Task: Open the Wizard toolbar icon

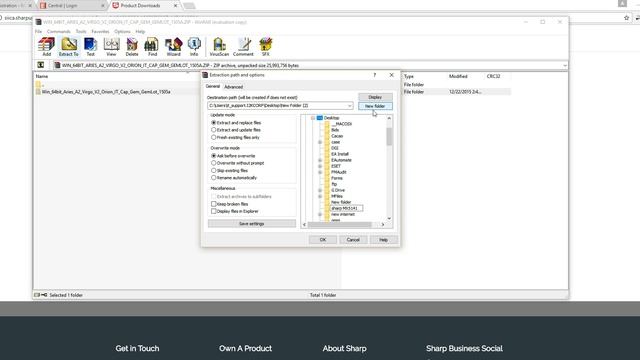Action: (173, 47)
